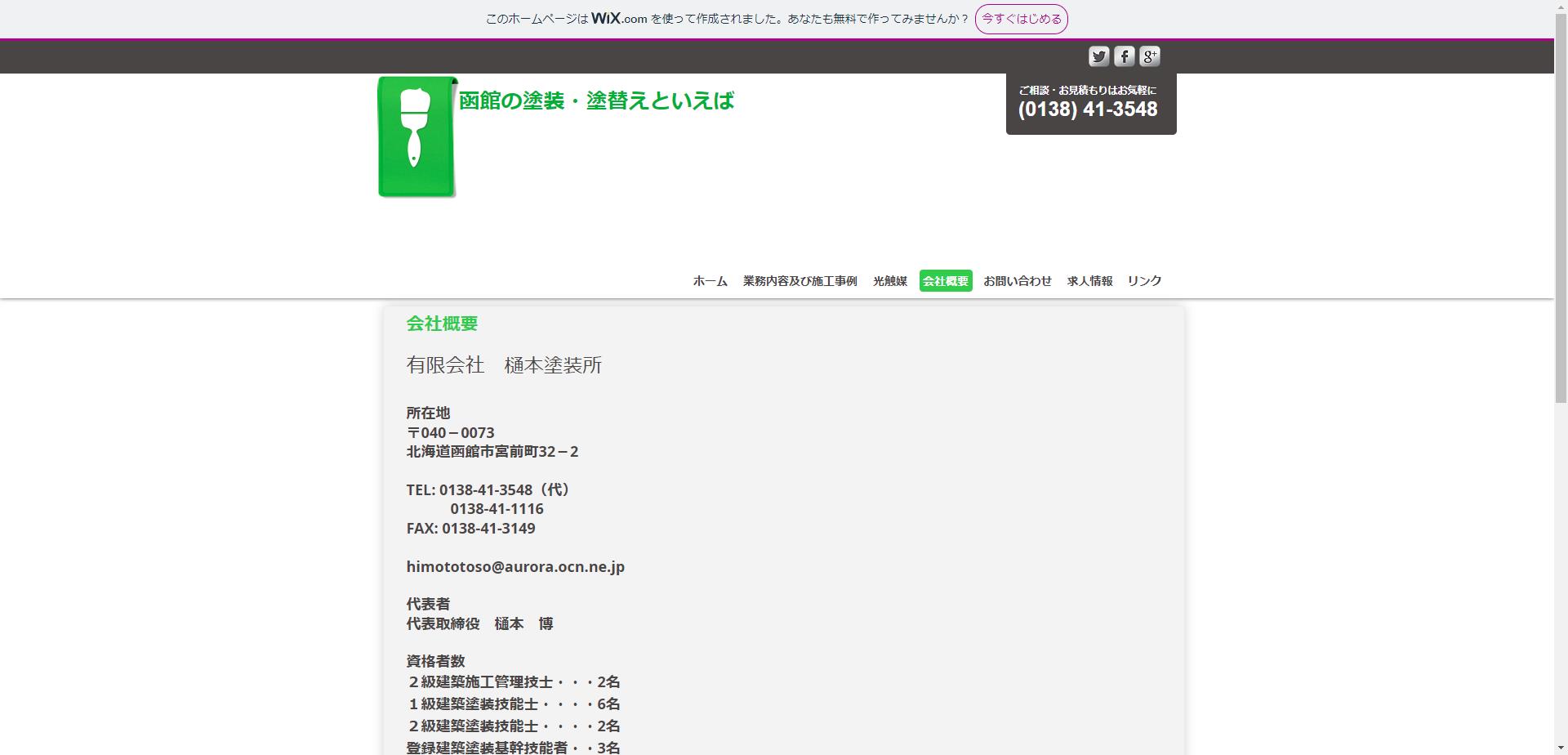Image resolution: width=1568 pixels, height=755 pixels.
Task: Click the 会社概要 green page heading
Action: (442, 324)
